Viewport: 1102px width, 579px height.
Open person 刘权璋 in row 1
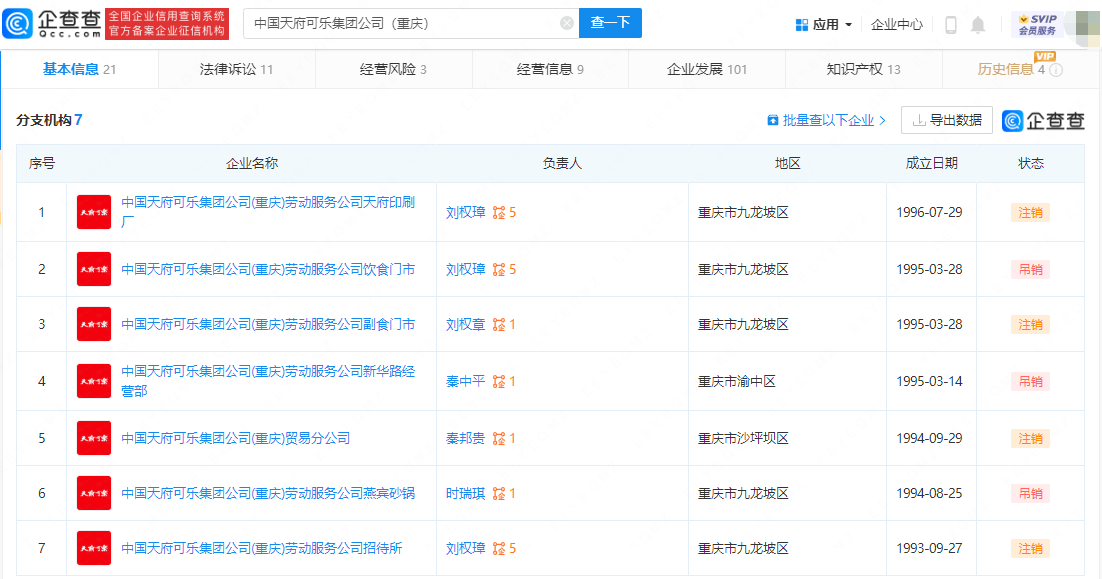click(x=465, y=212)
